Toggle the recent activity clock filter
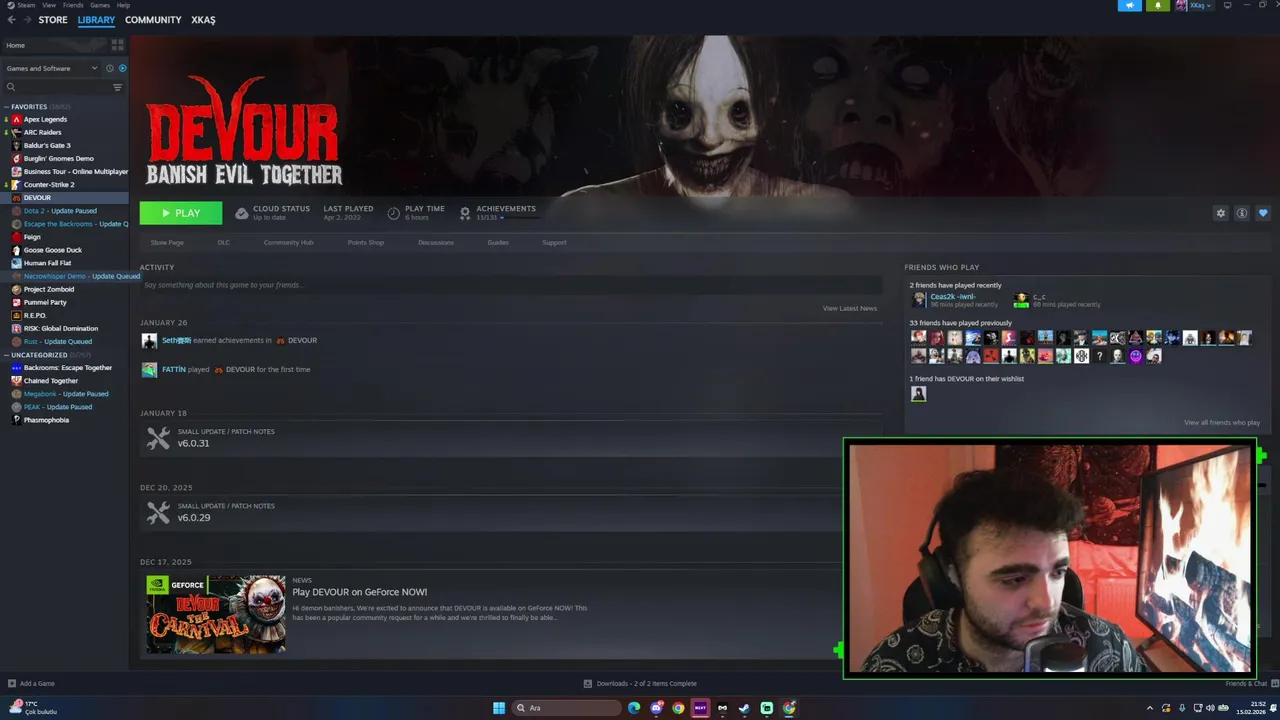This screenshot has height=720, width=1280. click(x=110, y=68)
